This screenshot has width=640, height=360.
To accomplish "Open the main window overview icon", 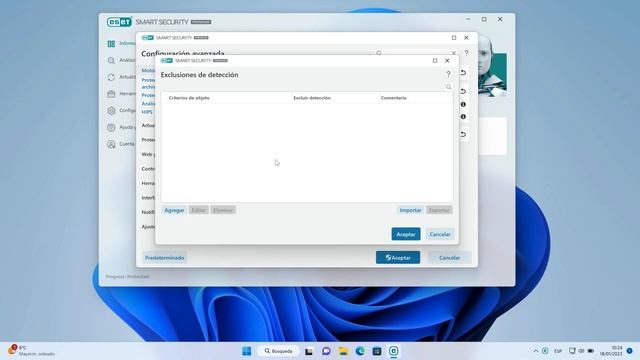I will [111, 44].
